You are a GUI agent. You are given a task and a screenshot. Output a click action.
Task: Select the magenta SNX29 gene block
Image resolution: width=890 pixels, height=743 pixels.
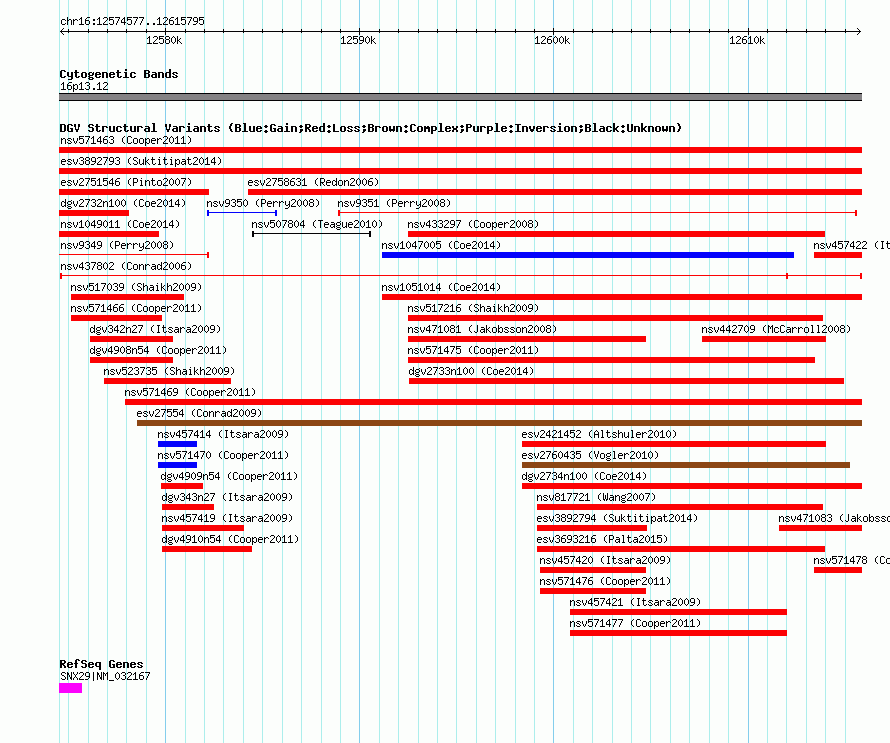coord(70,688)
